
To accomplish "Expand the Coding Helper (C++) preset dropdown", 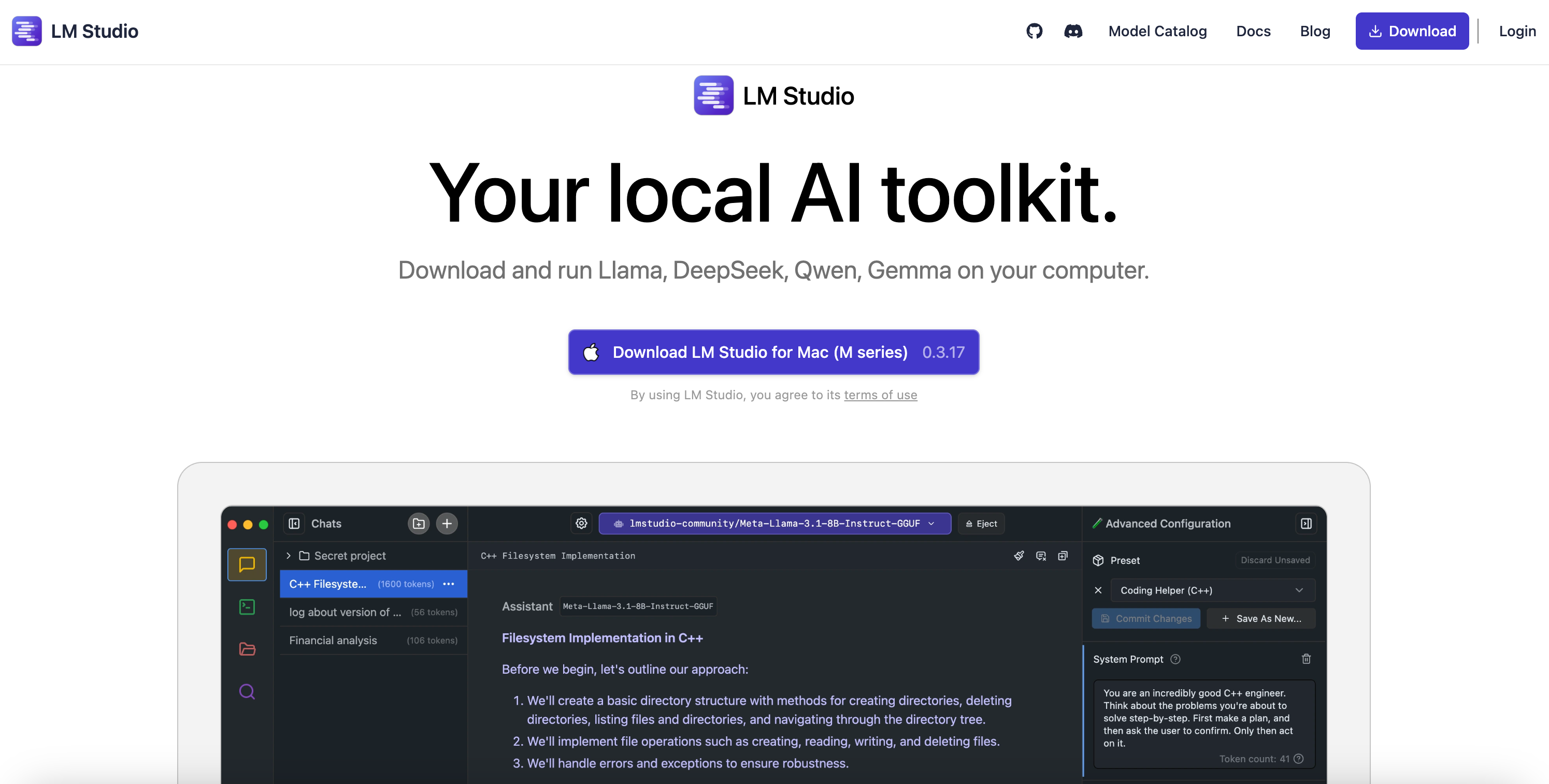I will click(x=1212, y=590).
